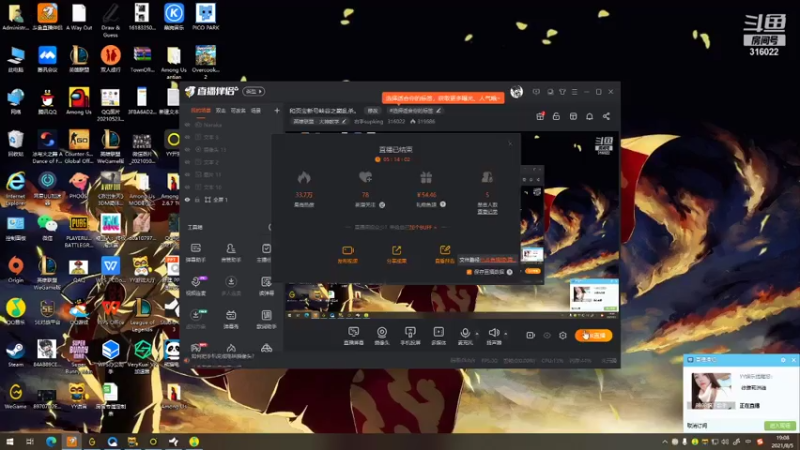800x450 pixels.
Task: Click the unlock padlock icon in top toolbar
Action: point(556,116)
